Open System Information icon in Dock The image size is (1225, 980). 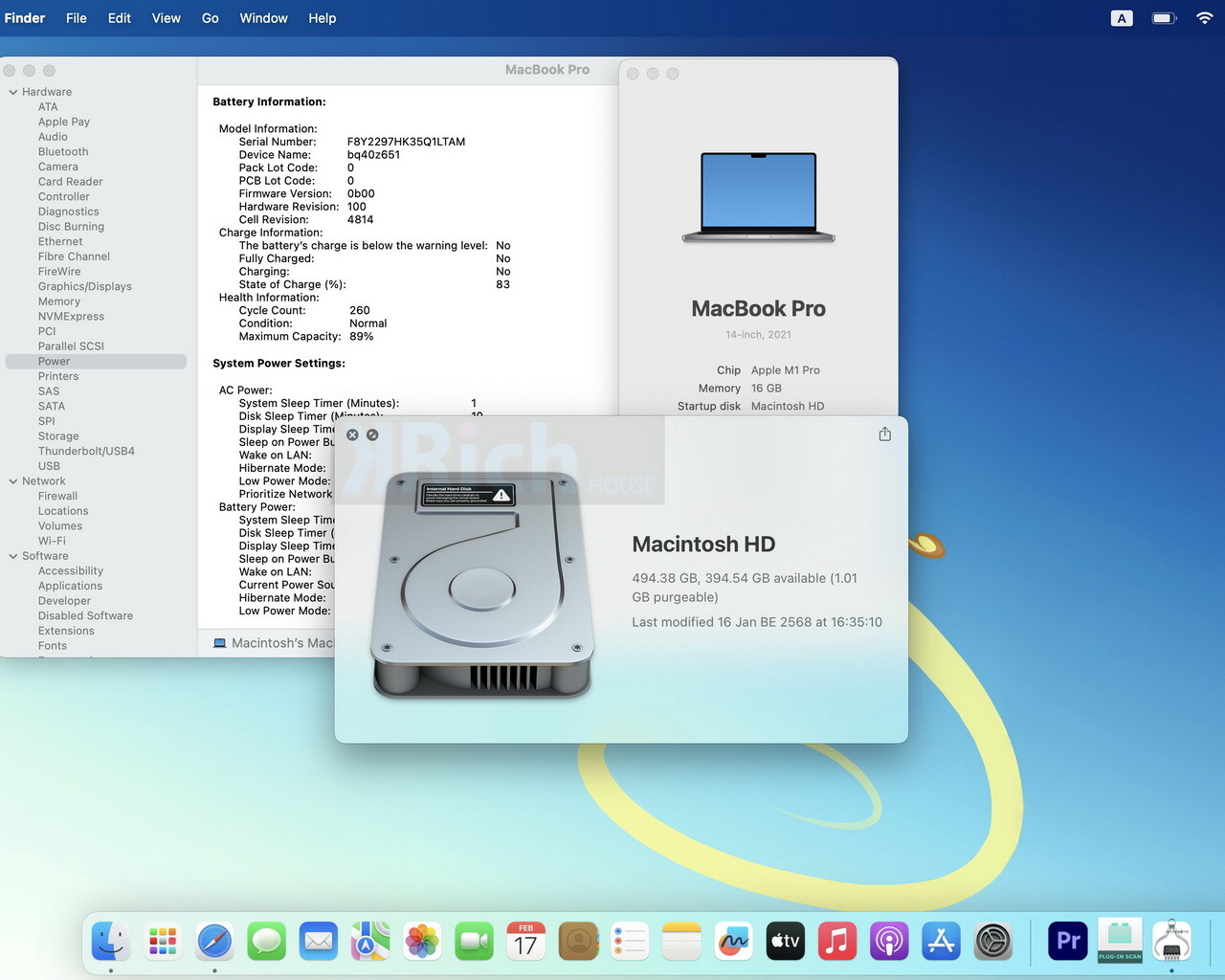tap(1171, 942)
